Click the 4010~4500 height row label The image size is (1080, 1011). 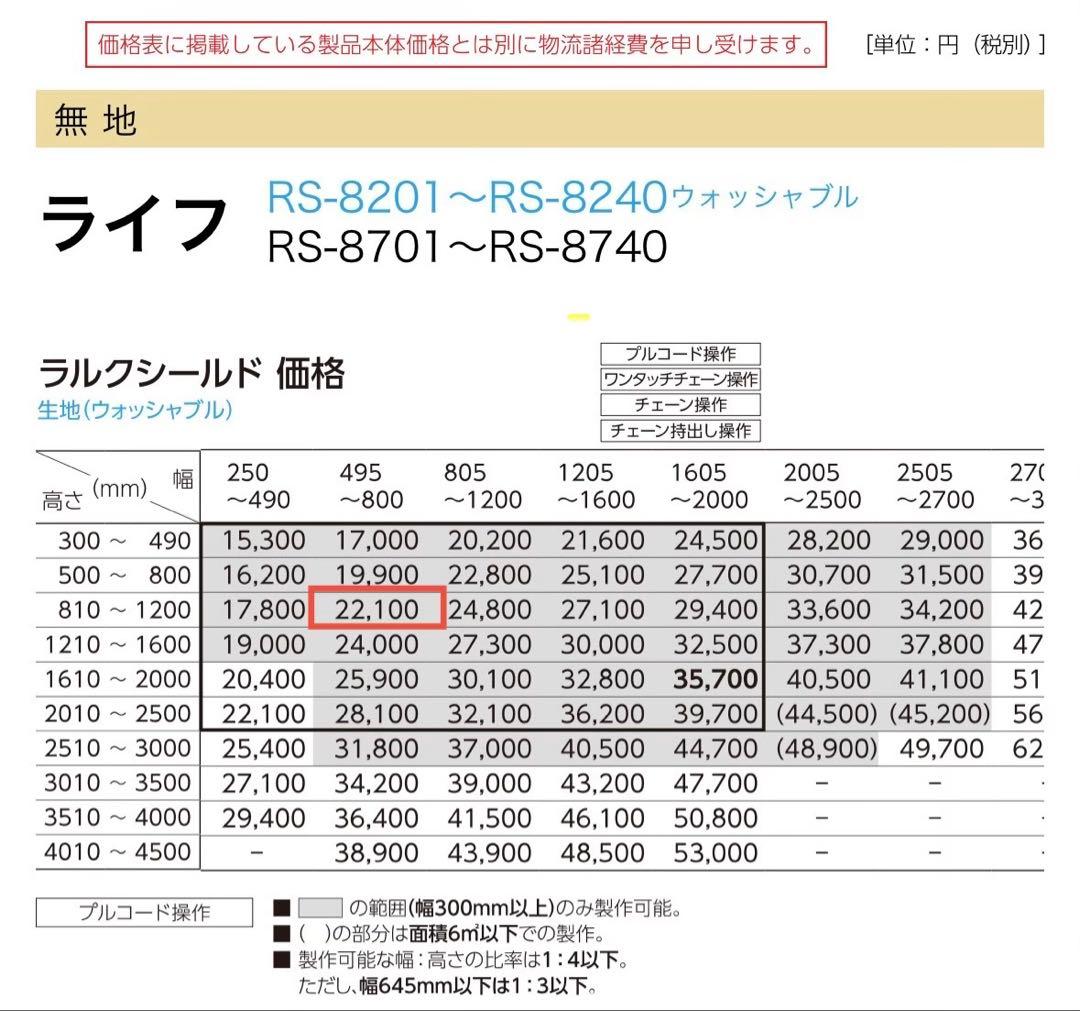tap(118, 852)
